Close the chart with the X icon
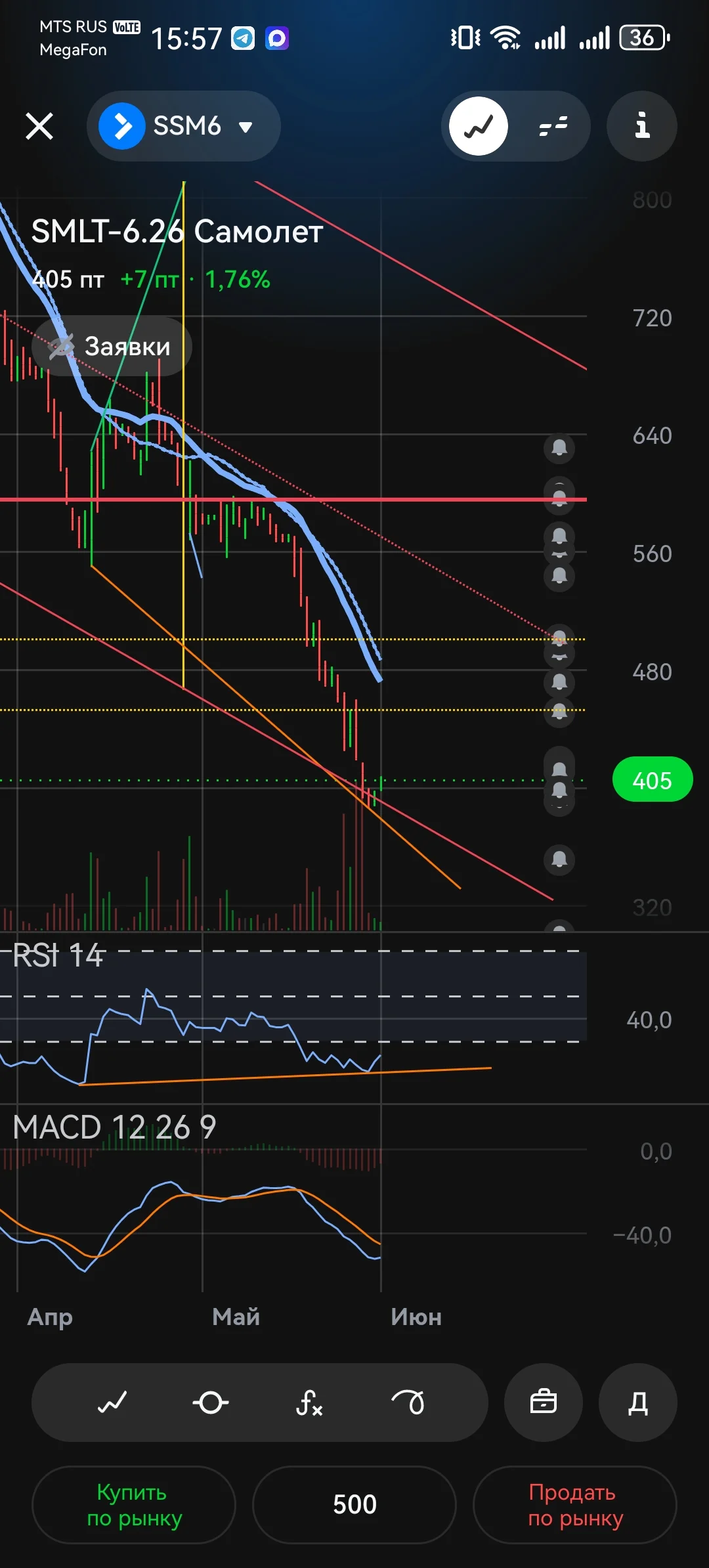The image size is (709, 1568). tap(39, 126)
